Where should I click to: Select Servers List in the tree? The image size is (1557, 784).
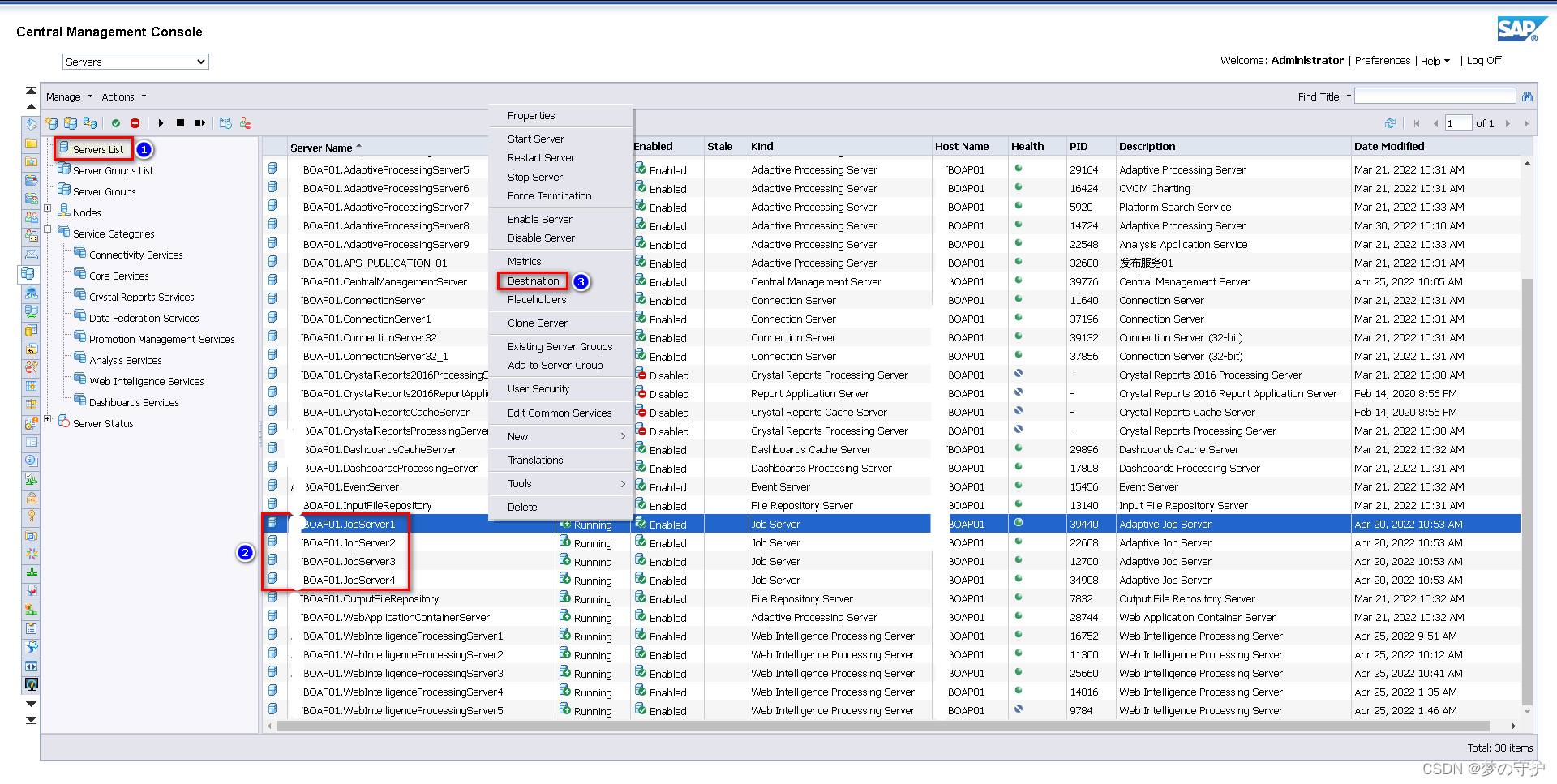coord(97,149)
